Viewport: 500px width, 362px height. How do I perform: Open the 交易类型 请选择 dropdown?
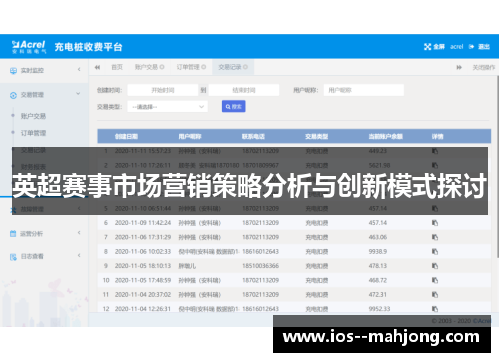tap(167, 107)
